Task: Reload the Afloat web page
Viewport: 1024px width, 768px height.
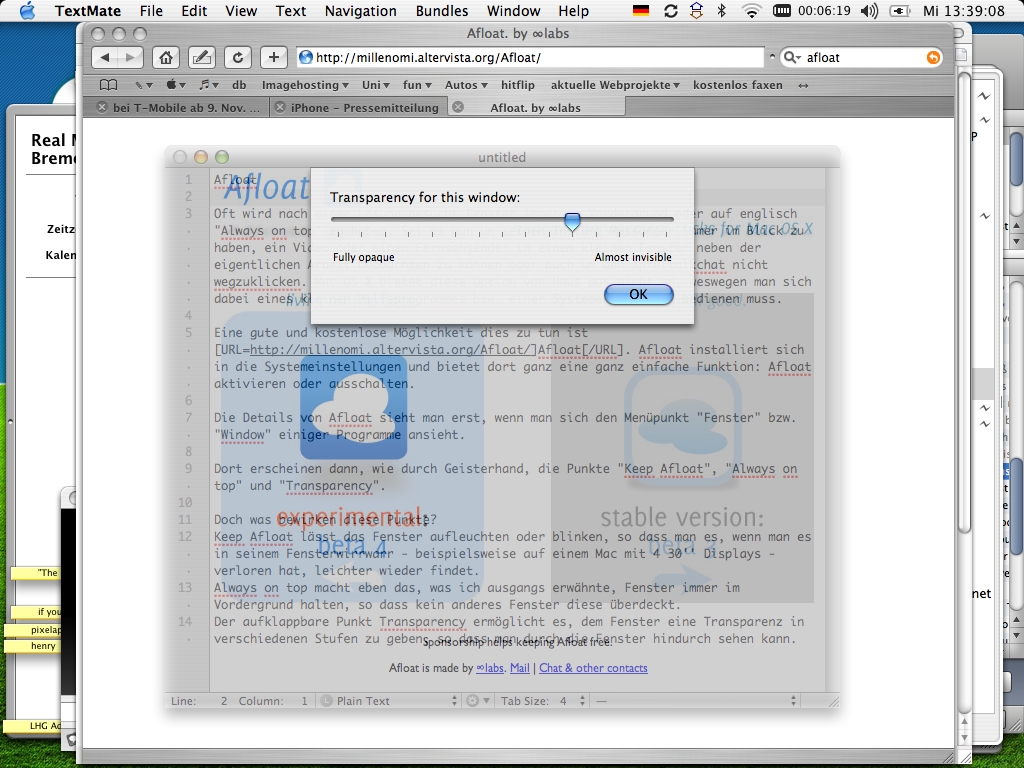Action: [238, 57]
